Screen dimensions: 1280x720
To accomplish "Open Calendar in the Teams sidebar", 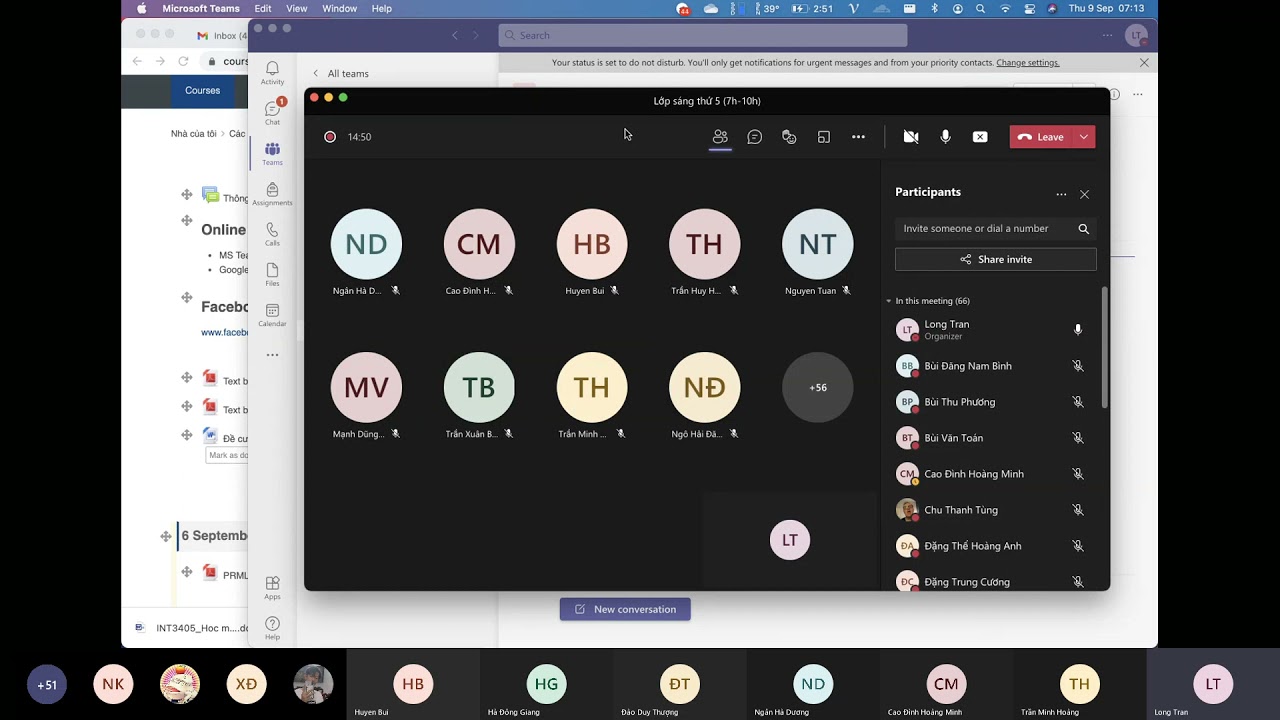I will coord(272,315).
